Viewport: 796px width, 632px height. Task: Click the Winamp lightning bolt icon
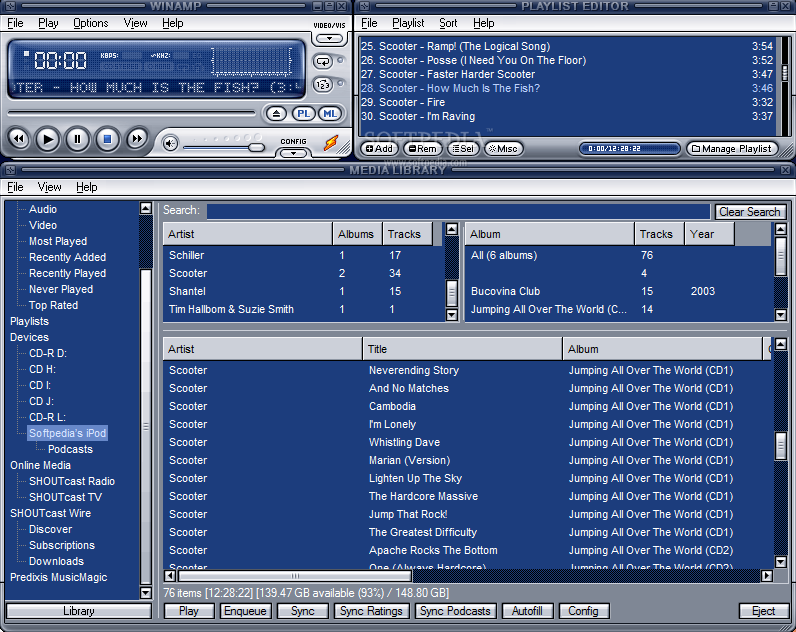331,143
